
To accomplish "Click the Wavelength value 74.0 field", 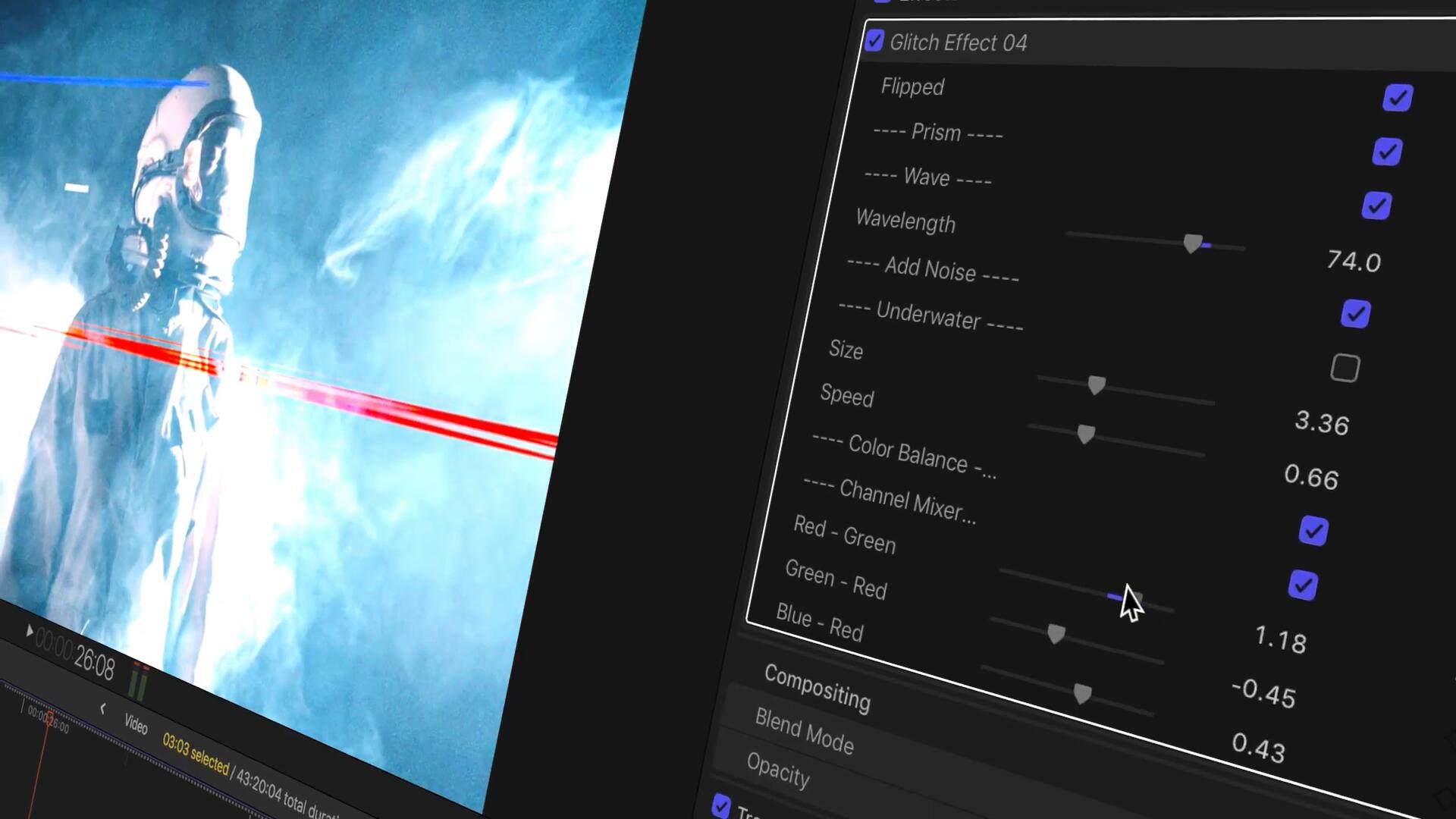I will click(1353, 262).
